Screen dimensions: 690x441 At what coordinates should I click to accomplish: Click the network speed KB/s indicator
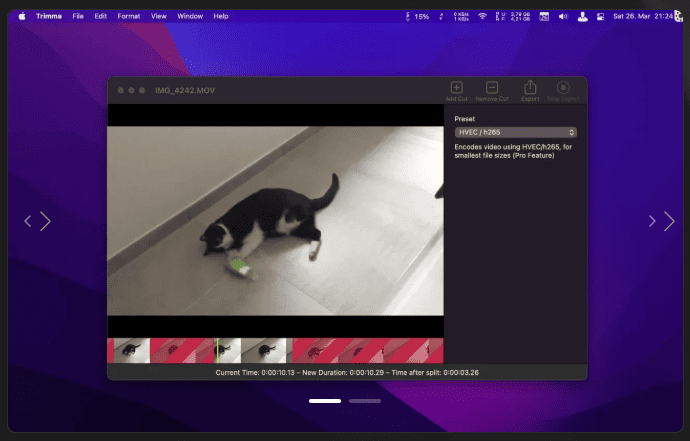coord(461,16)
